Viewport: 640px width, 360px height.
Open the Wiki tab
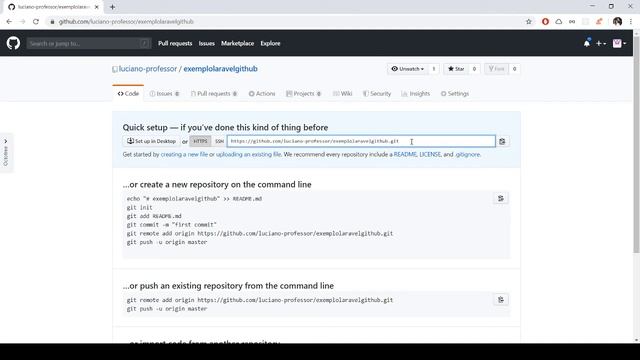click(x=342, y=93)
